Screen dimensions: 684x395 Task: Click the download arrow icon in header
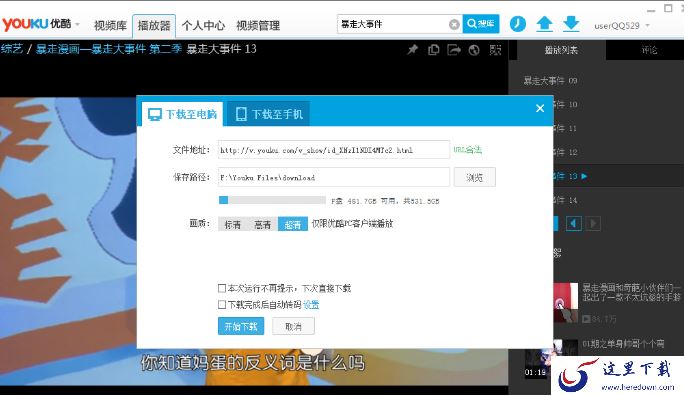(x=571, y=24)
